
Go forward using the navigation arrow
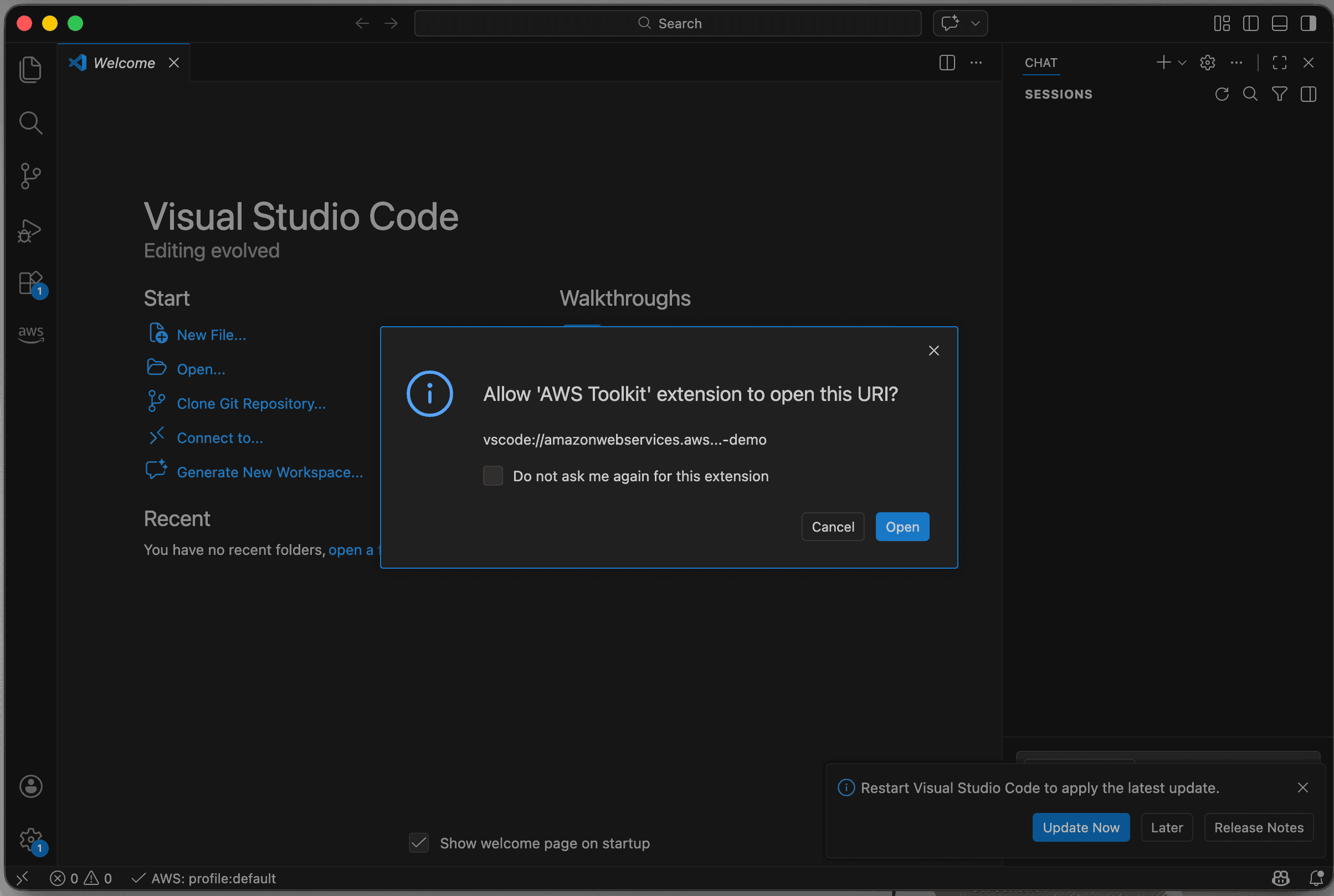point(391,23)
